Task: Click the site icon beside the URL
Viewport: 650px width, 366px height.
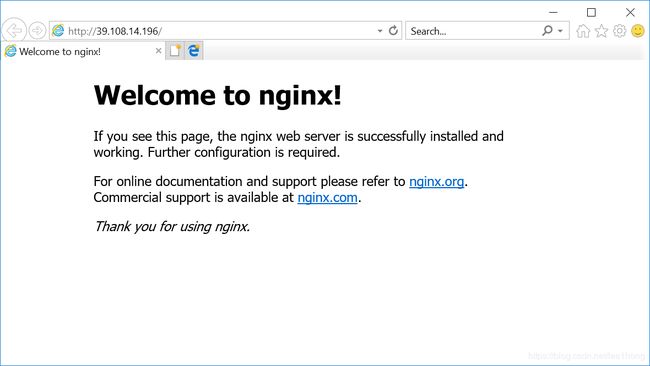Action: [x=58, y=30]
